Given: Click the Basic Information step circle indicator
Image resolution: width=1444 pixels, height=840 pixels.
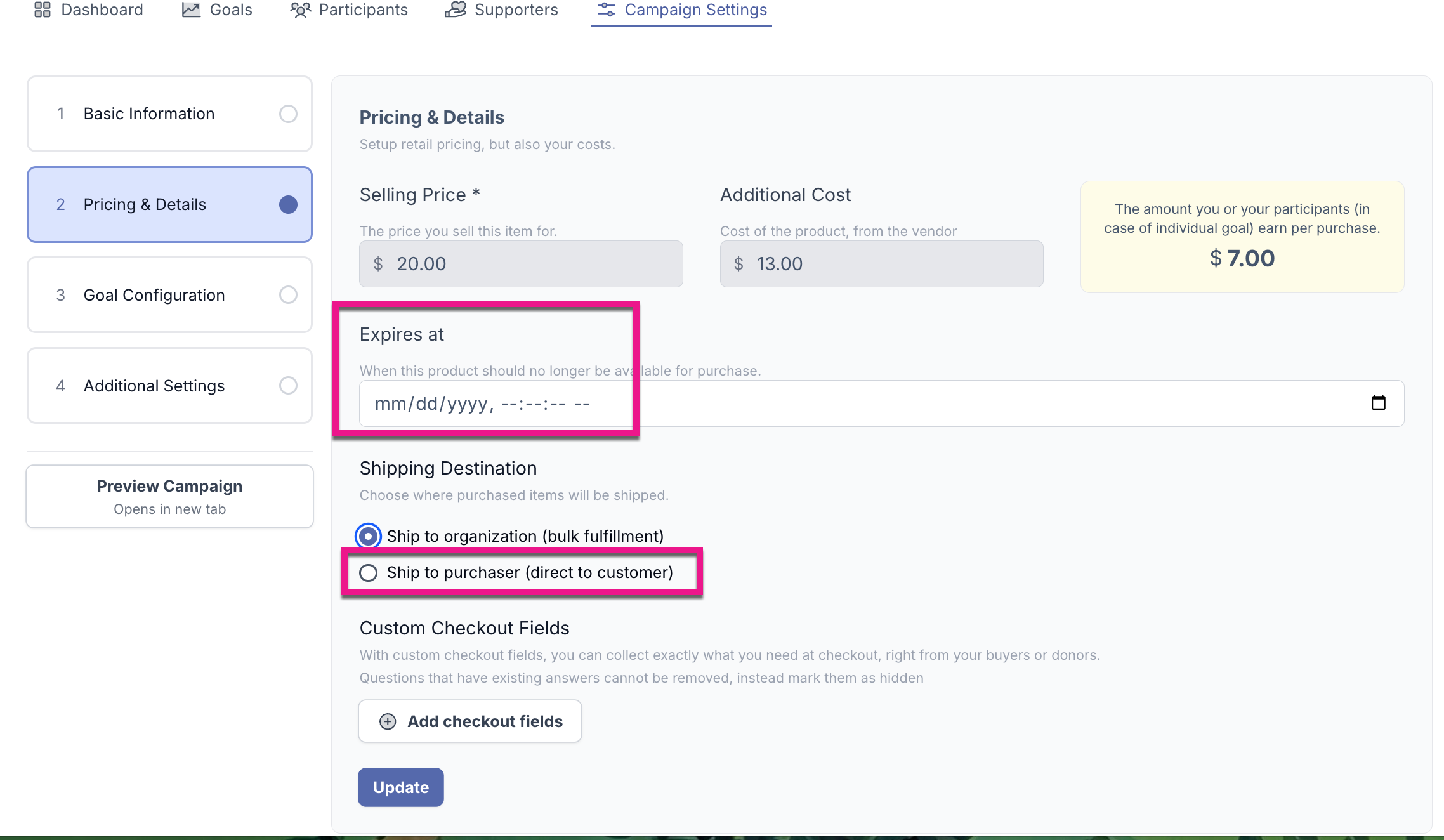Looking at the screenshot, I should (x=288, y=114).
